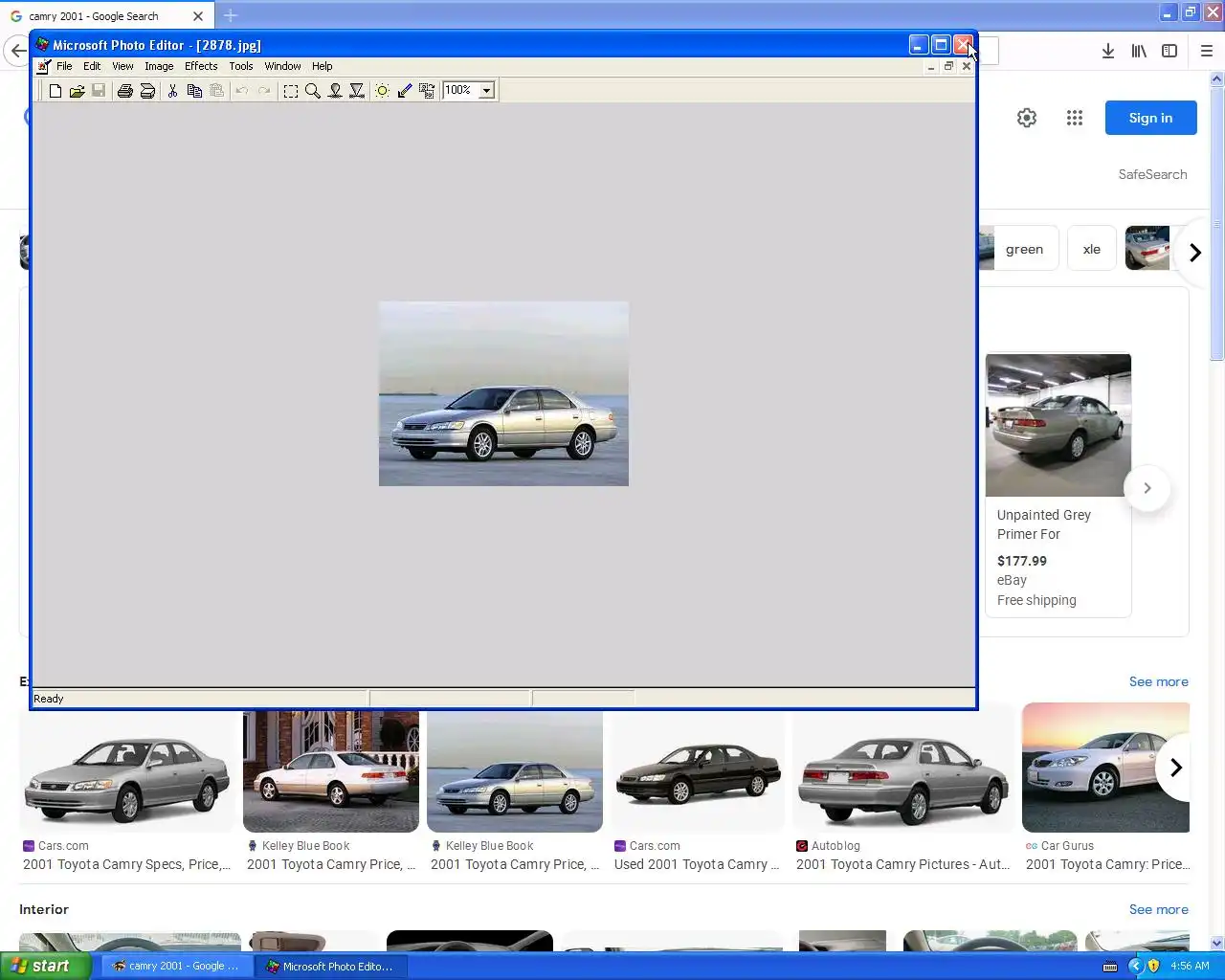1225x980 pixels.
Task: Click the document icon beside File menu
Action: coord(43,66)
